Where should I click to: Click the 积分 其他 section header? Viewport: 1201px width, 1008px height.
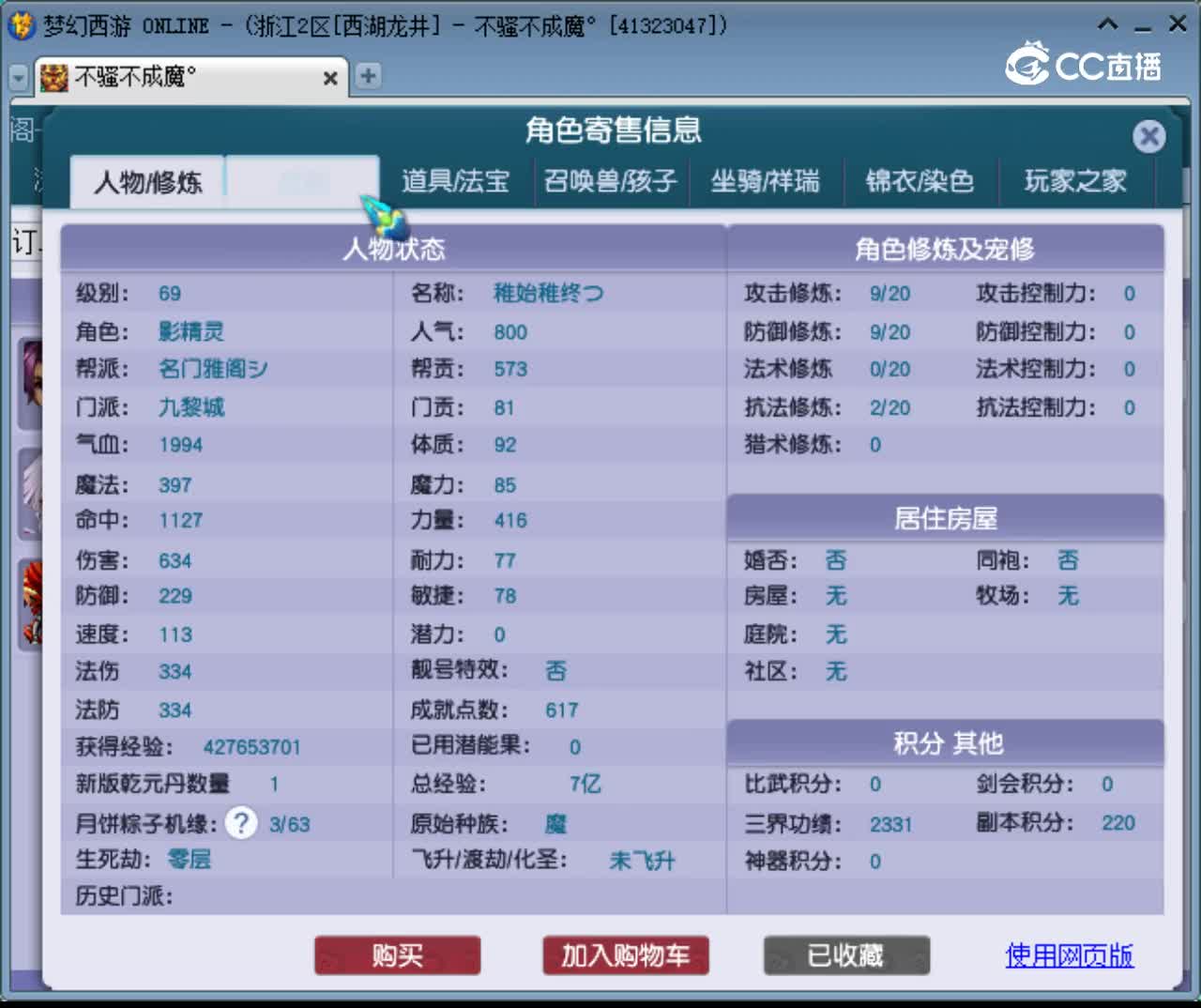pos(946,743)
